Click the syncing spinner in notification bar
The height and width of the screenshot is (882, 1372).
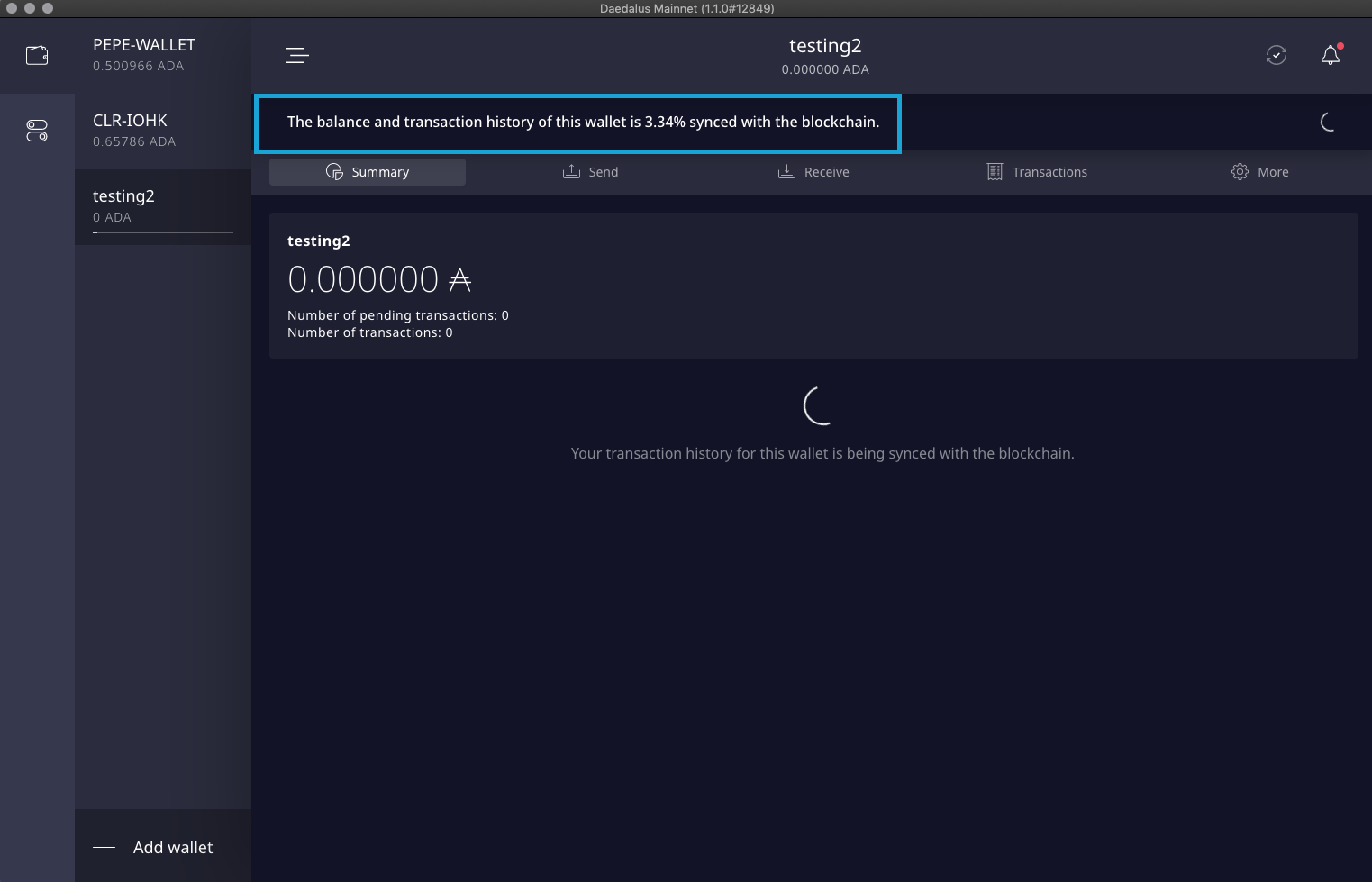point(1328,123)
